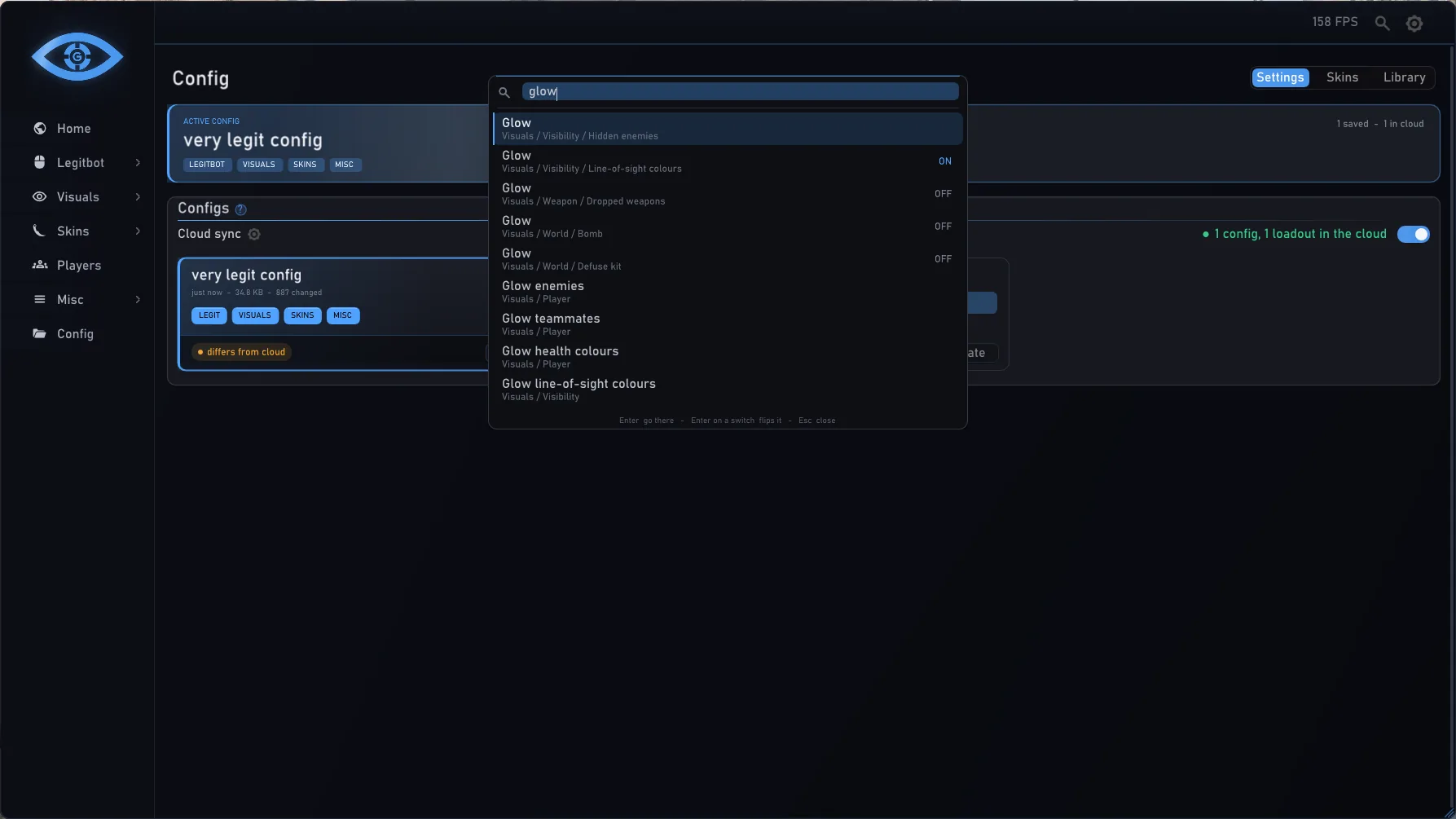
Task: Click the 158 FPS counter
Action: (1335, 22)
